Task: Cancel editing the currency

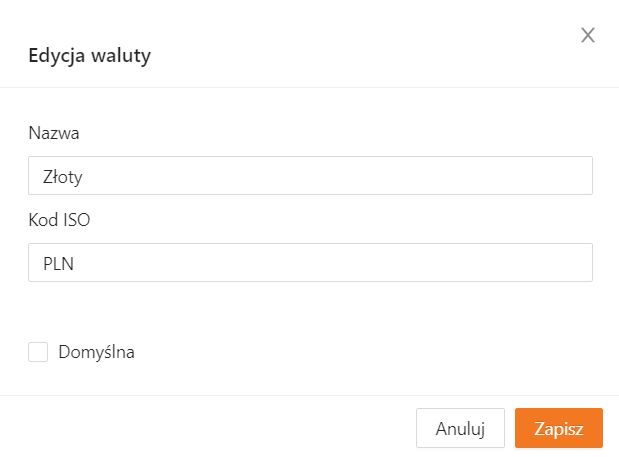Action: coord(460,428)
